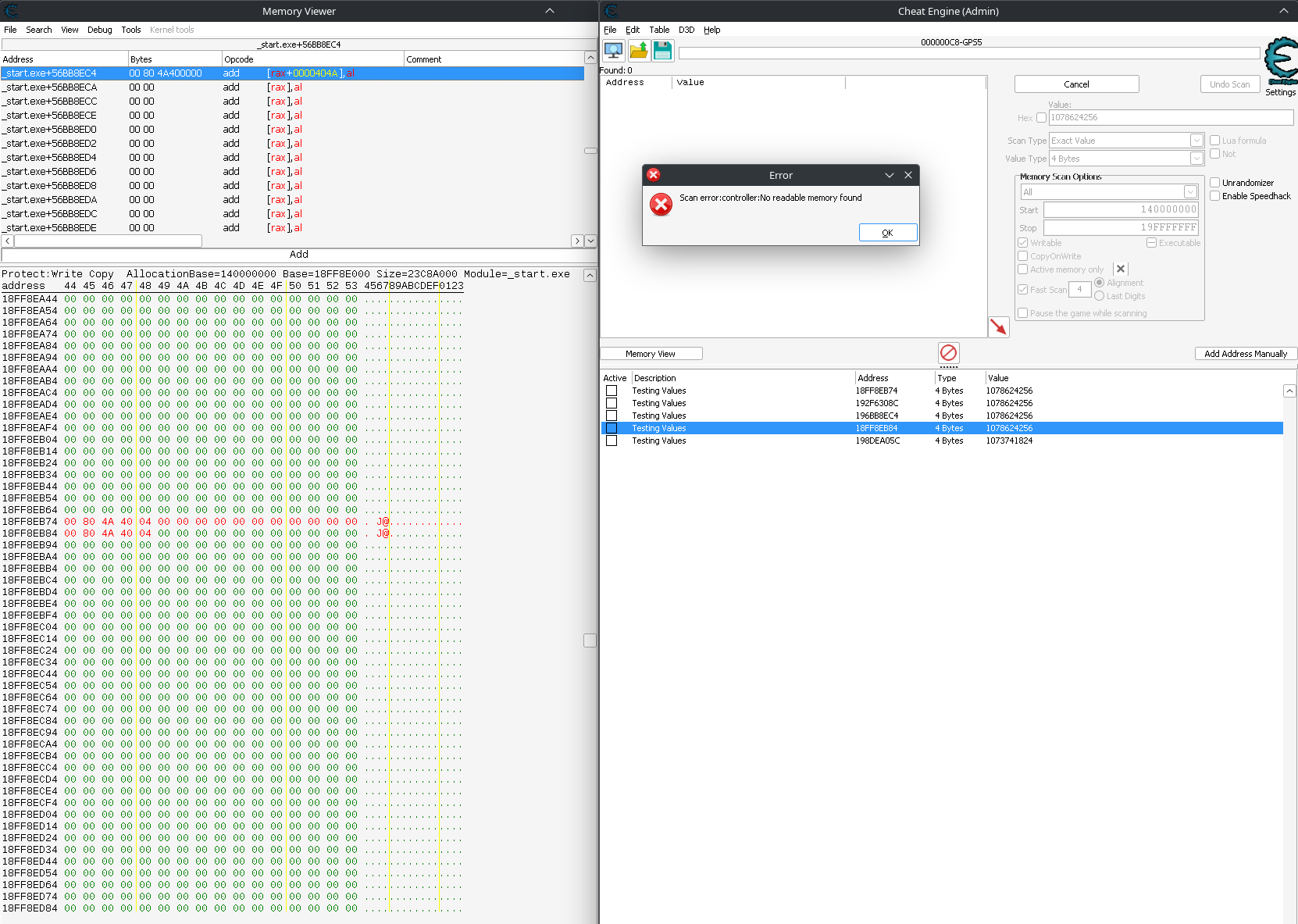
Task: Toggle the Unrandomizer checkbox
Action: click(1215, 183)
